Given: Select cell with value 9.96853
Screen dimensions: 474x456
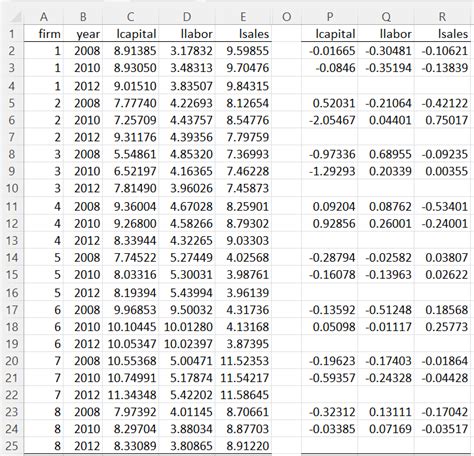Looking at the screenshot, I should click(x=130, y=310).
